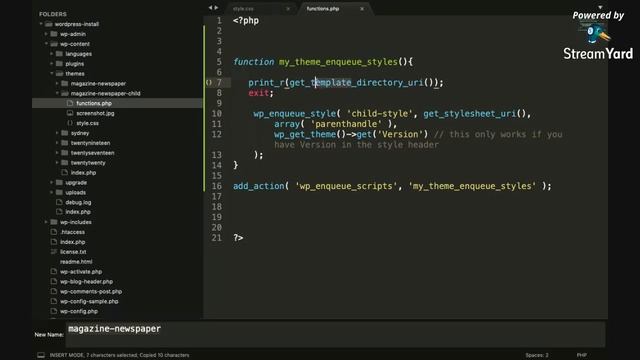The width and height of the screenshot is (640, 360).
Task: Click 'my_theme_enqueue_styles' function name on line 5
Action: [338, 62]
